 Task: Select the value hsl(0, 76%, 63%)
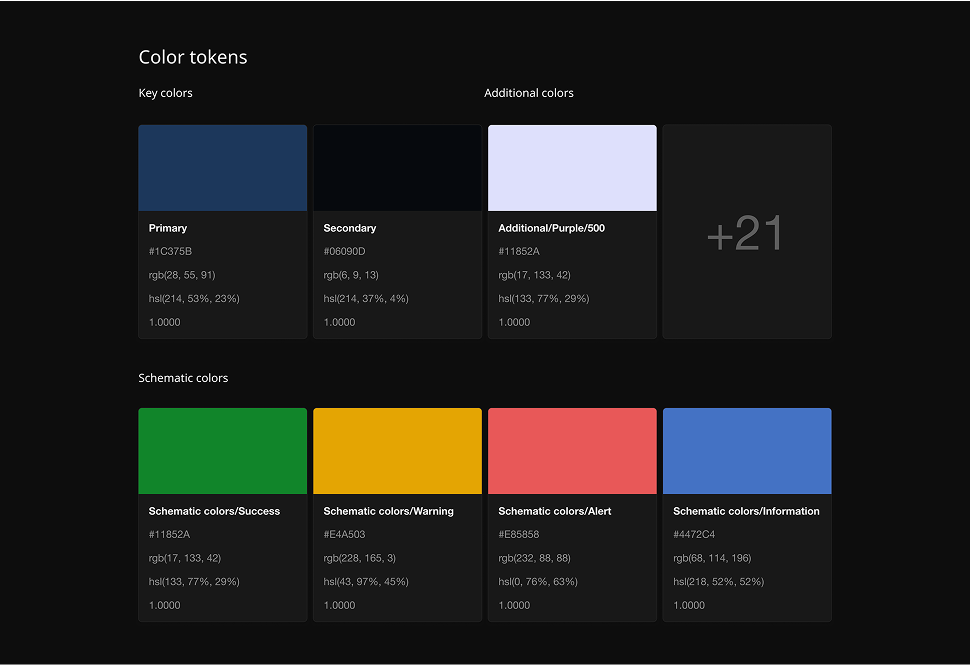coord(538,581)
